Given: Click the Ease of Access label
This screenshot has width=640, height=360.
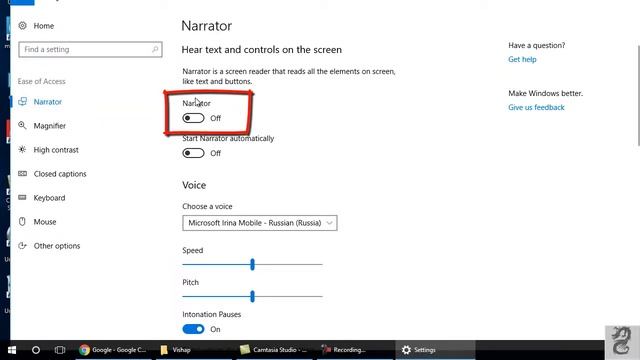Looking at the screenshot, I should [41, 81].
